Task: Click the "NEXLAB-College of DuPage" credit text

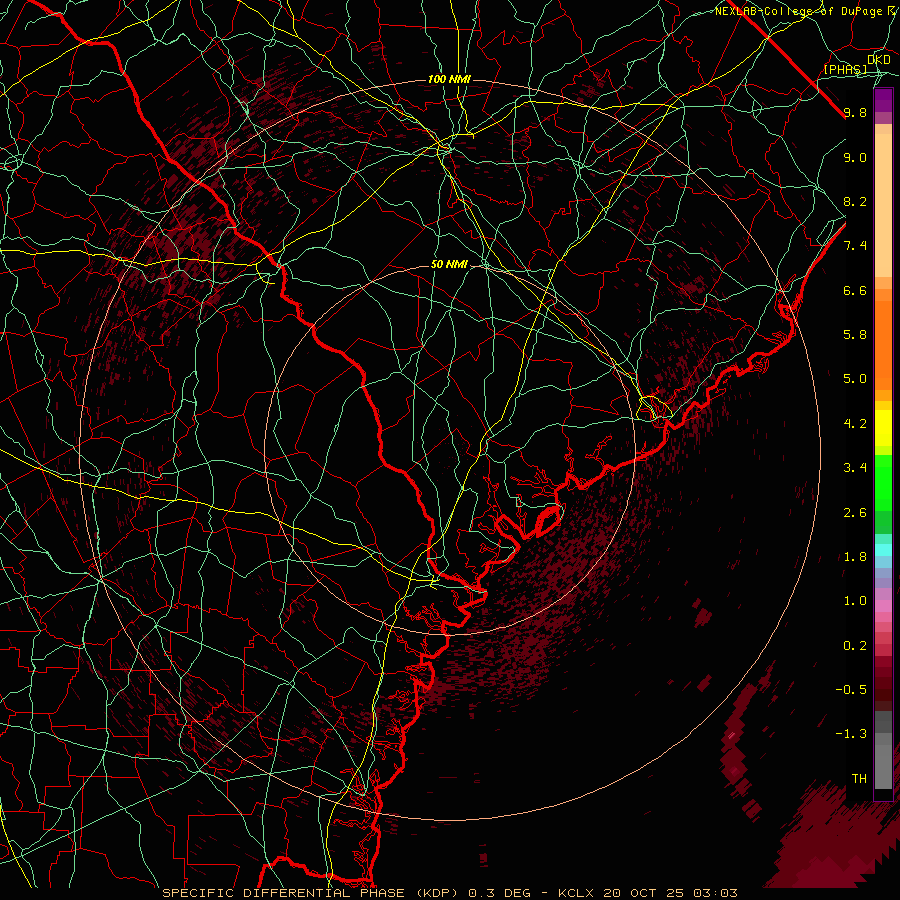Action: click(800, 11)
